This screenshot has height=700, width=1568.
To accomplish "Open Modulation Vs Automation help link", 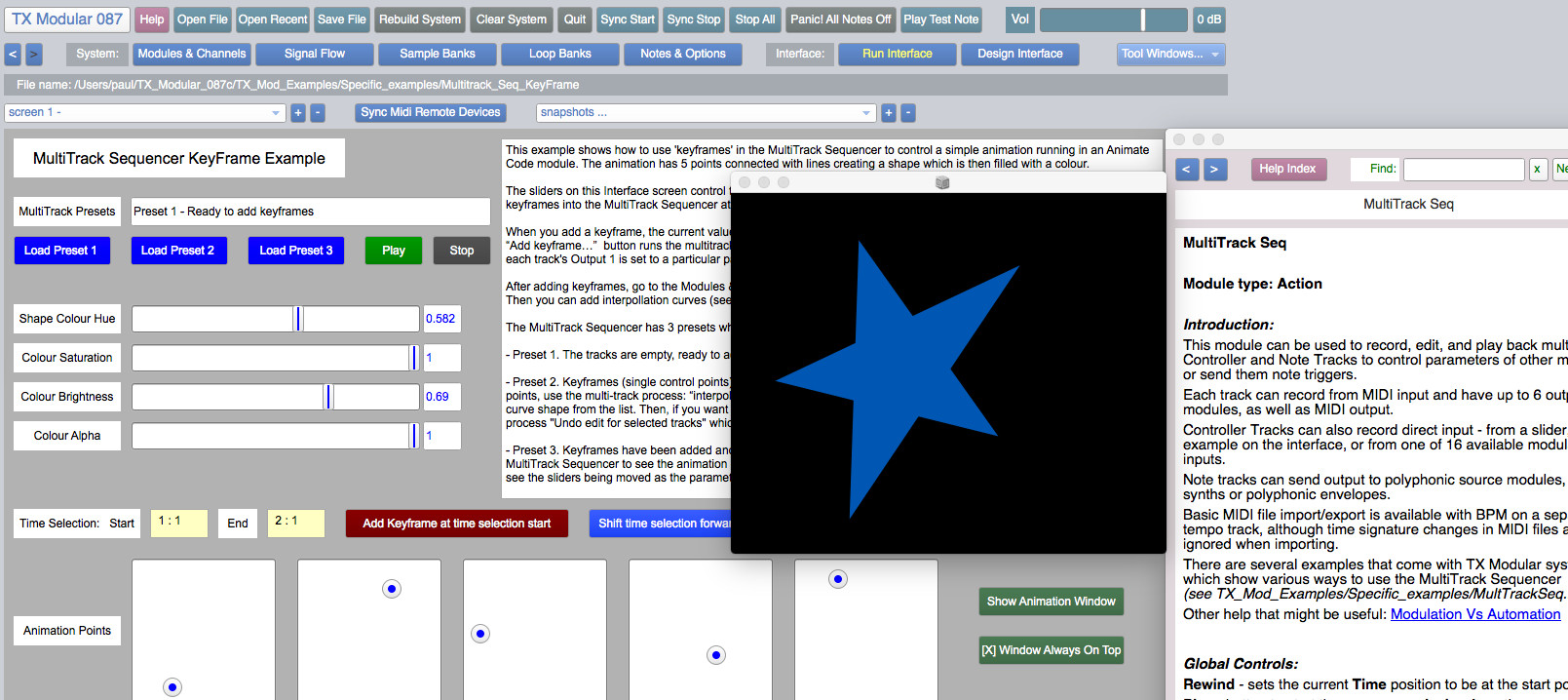I will pos(1474,614).
